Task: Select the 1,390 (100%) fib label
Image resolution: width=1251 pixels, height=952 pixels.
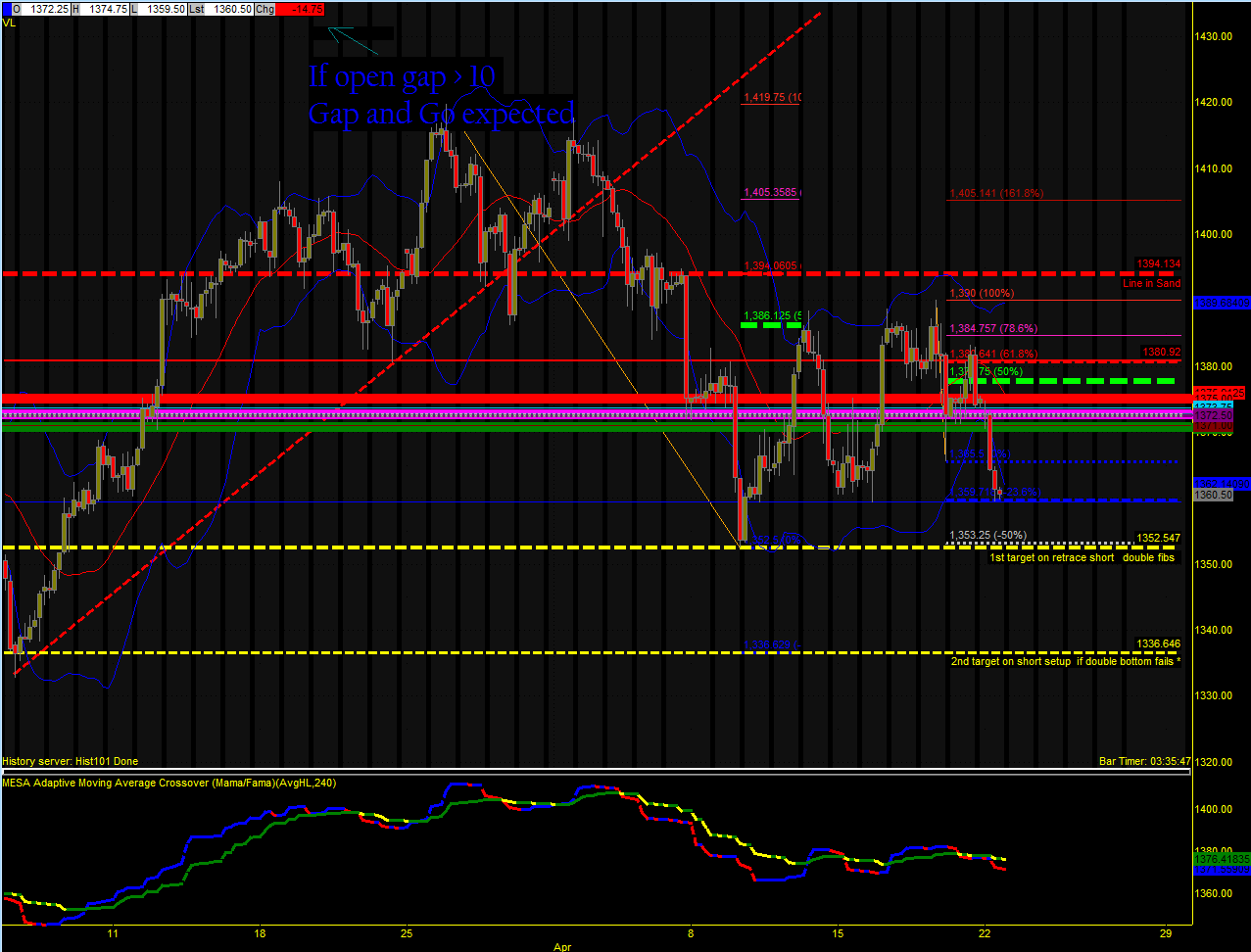Action: [981, 294]
